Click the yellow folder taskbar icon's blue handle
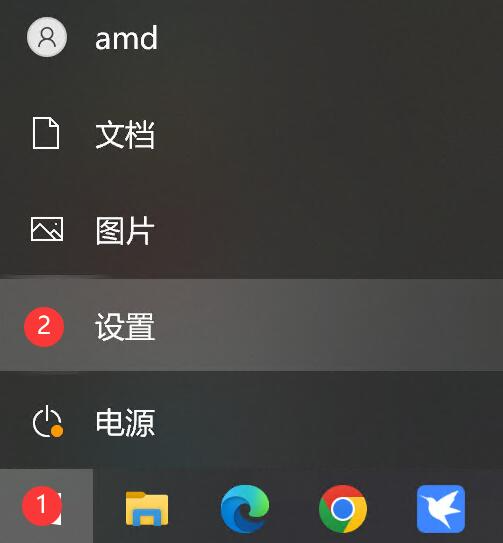The image size is (503, 543). tap(147, 518)
